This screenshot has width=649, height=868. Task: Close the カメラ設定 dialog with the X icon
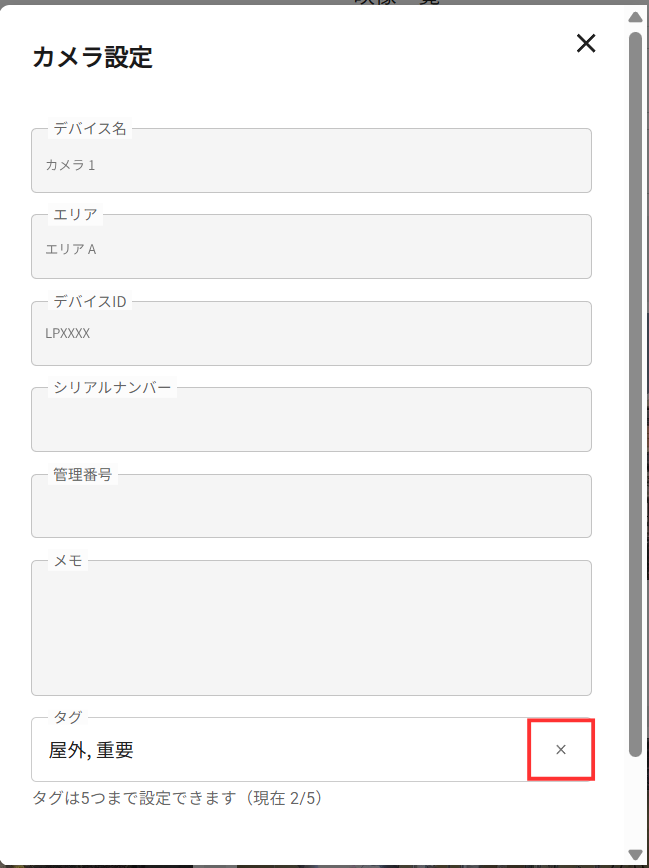pos(586,43)
